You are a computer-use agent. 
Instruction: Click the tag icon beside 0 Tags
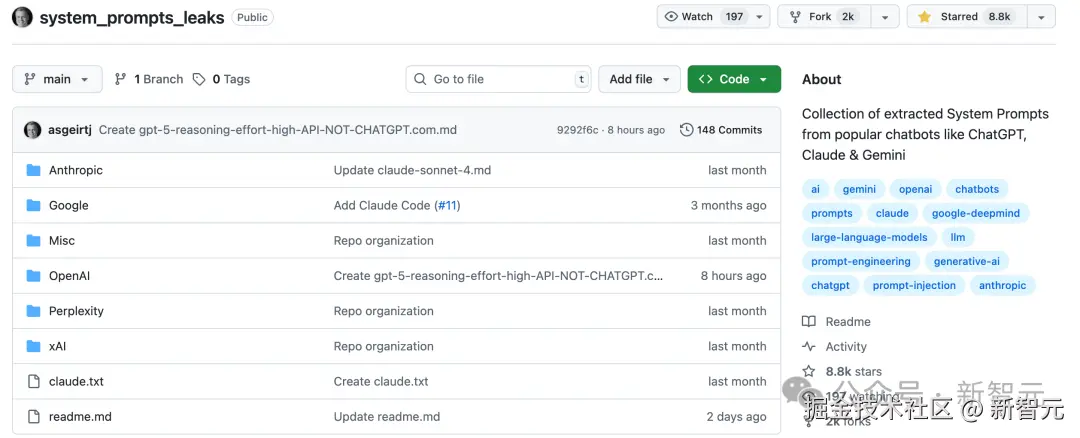199,79
